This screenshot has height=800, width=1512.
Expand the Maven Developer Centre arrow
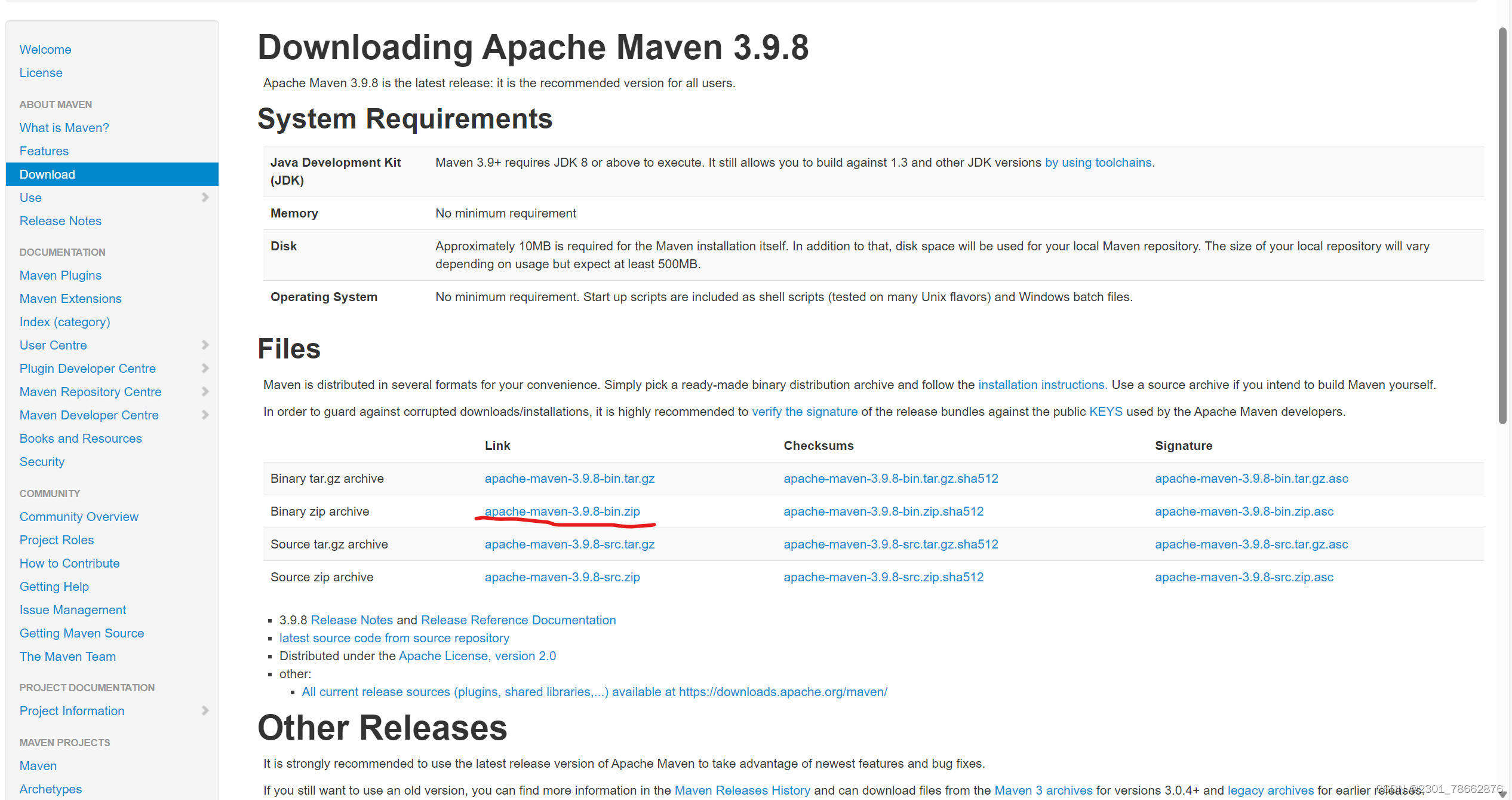tap(205, 415)
